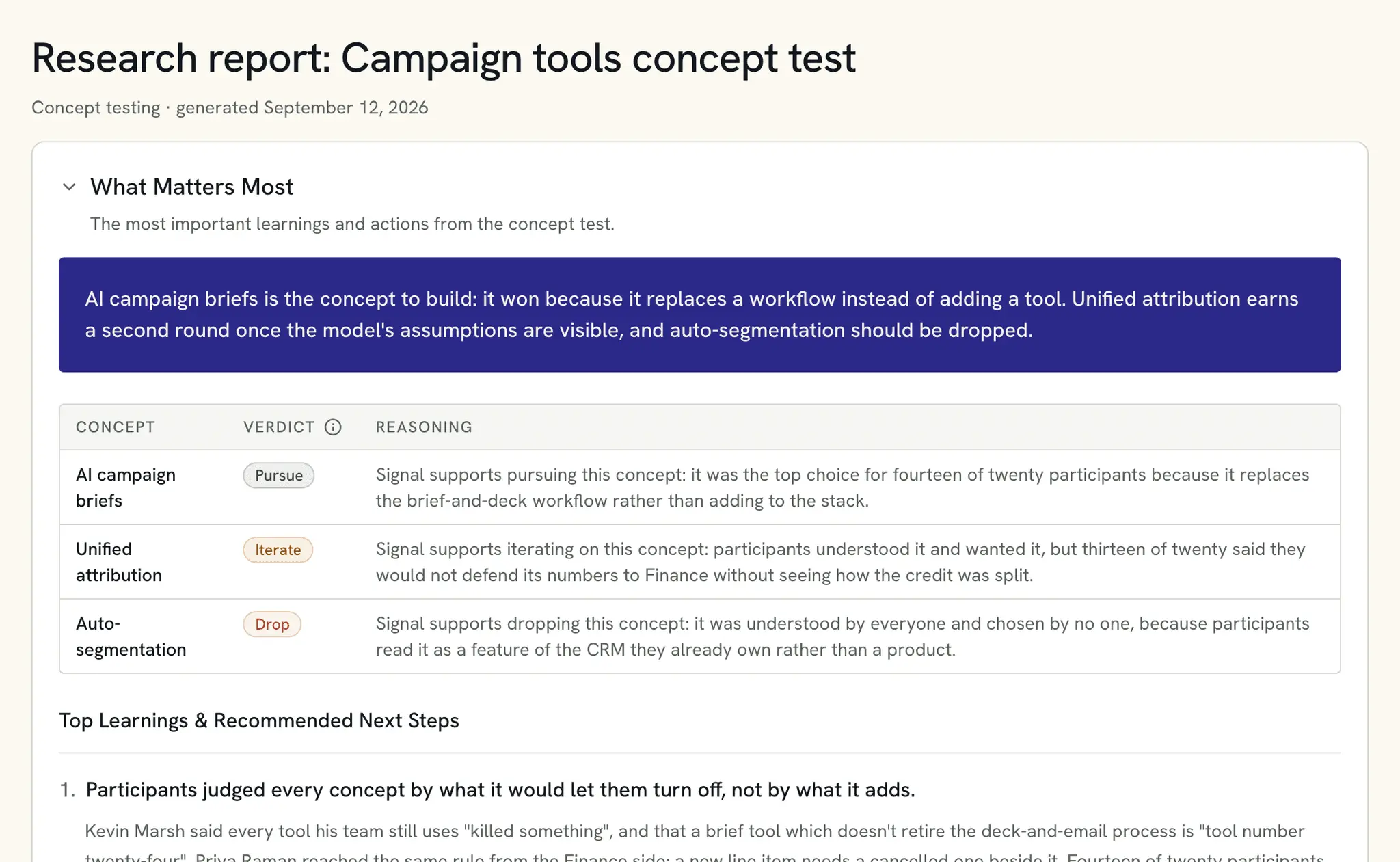Click the Verdict info icon
This screenshot has width=1400, height=862.
[x=333, y=427]
